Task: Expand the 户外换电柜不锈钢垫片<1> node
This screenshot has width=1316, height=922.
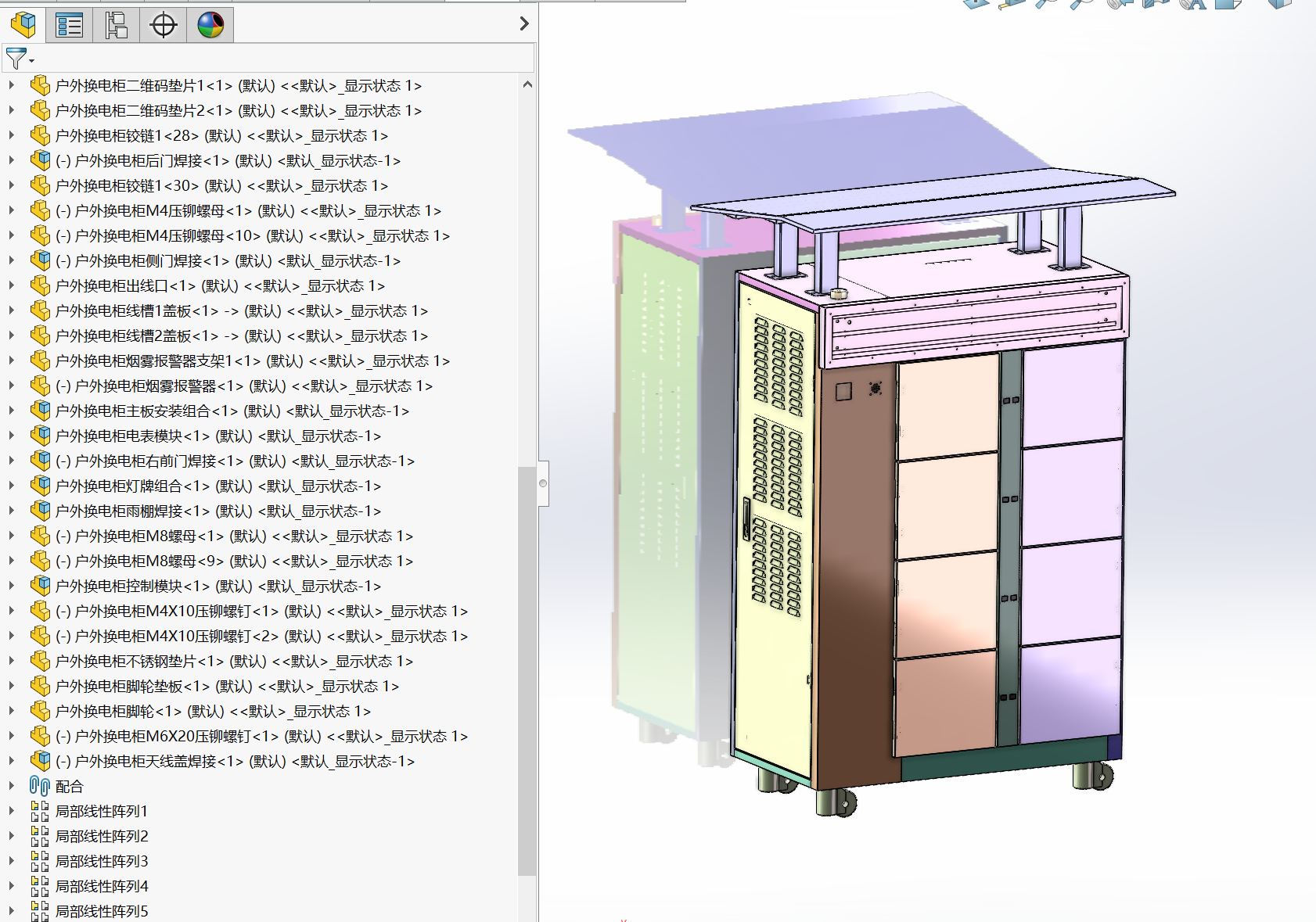Action: pyautogui.click(x=12, y=661)
